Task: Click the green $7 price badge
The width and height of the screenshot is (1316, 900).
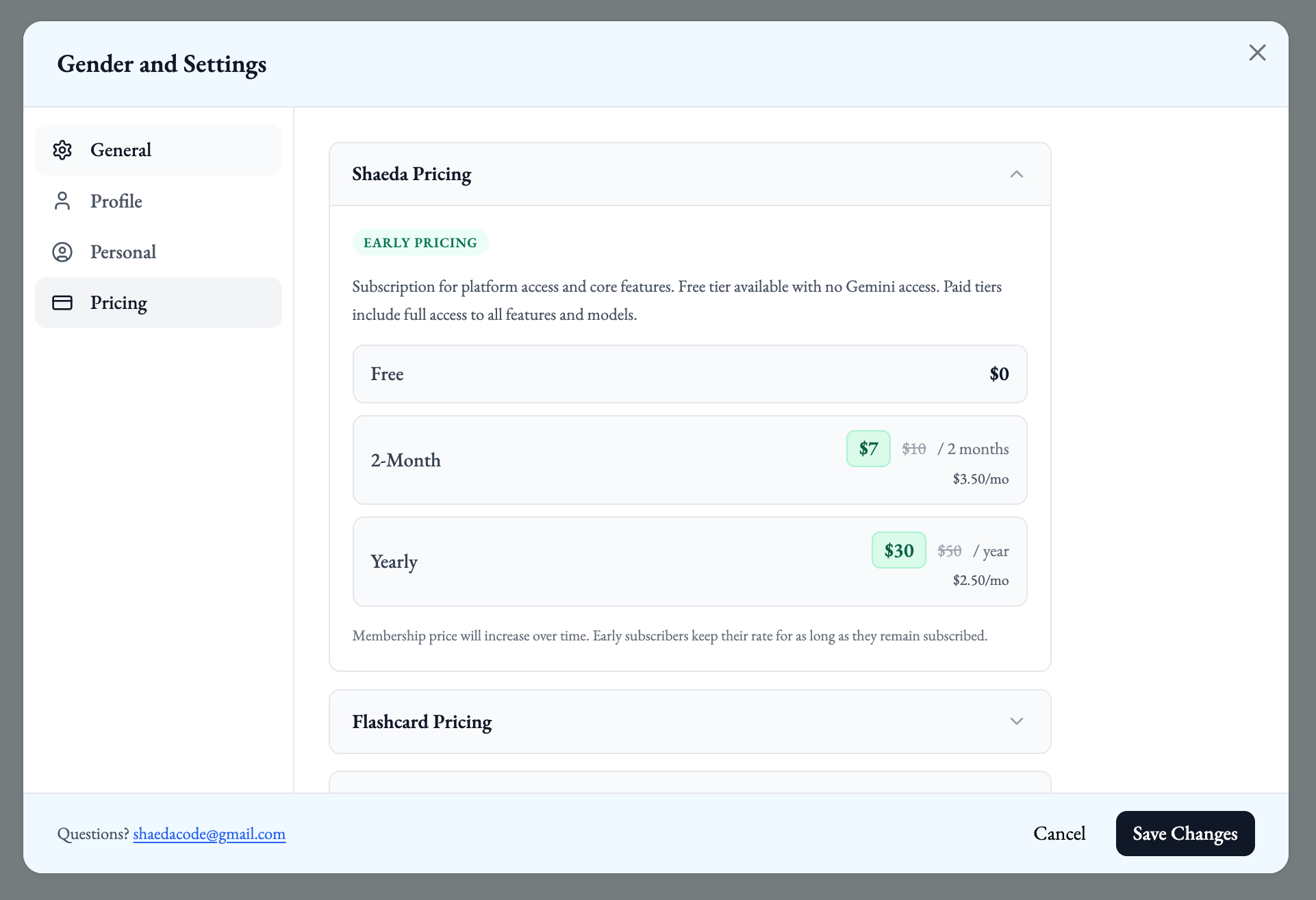Action: [868, 449]
